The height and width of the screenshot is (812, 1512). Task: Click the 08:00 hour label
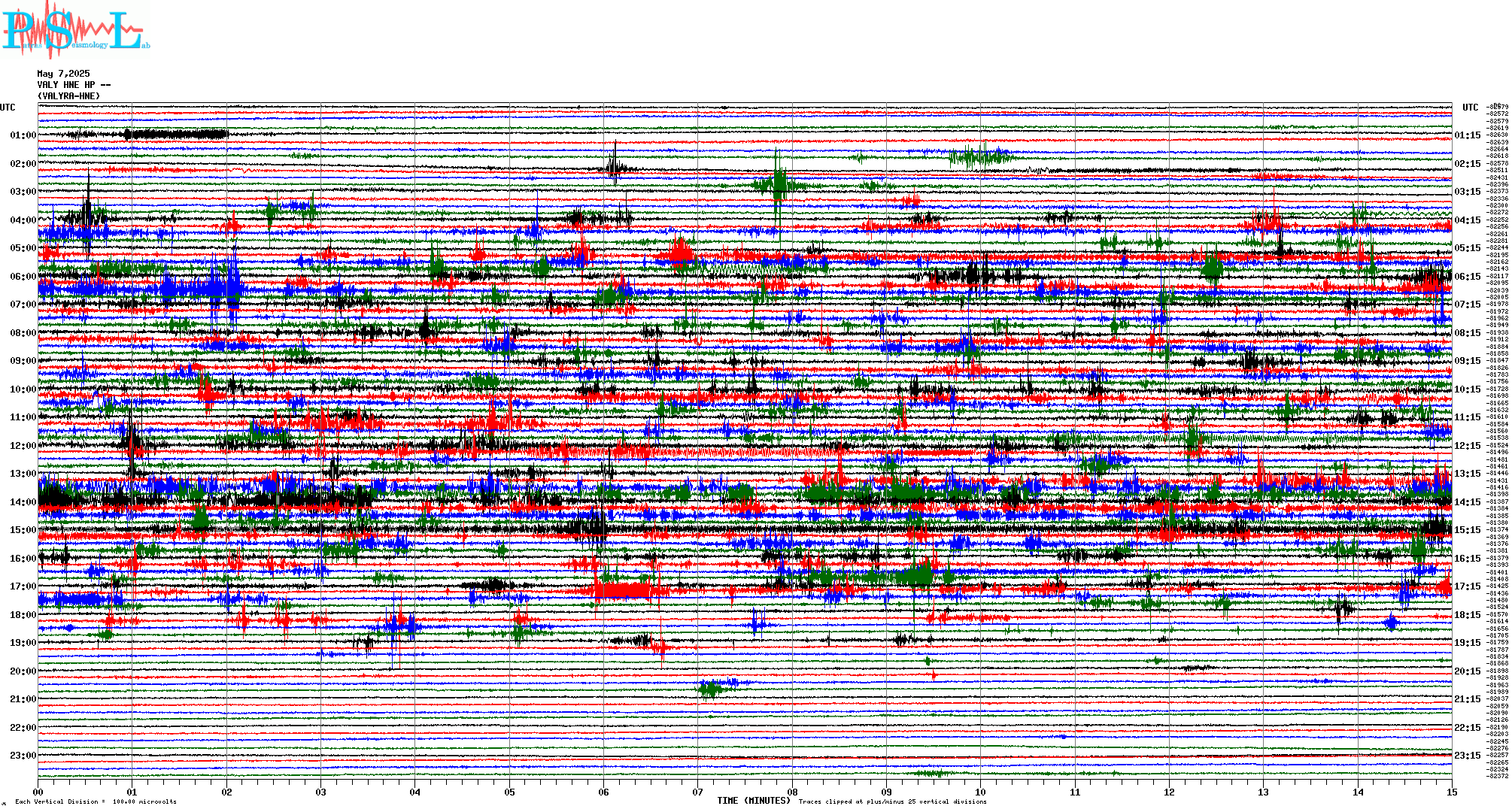tap(23, 333)
